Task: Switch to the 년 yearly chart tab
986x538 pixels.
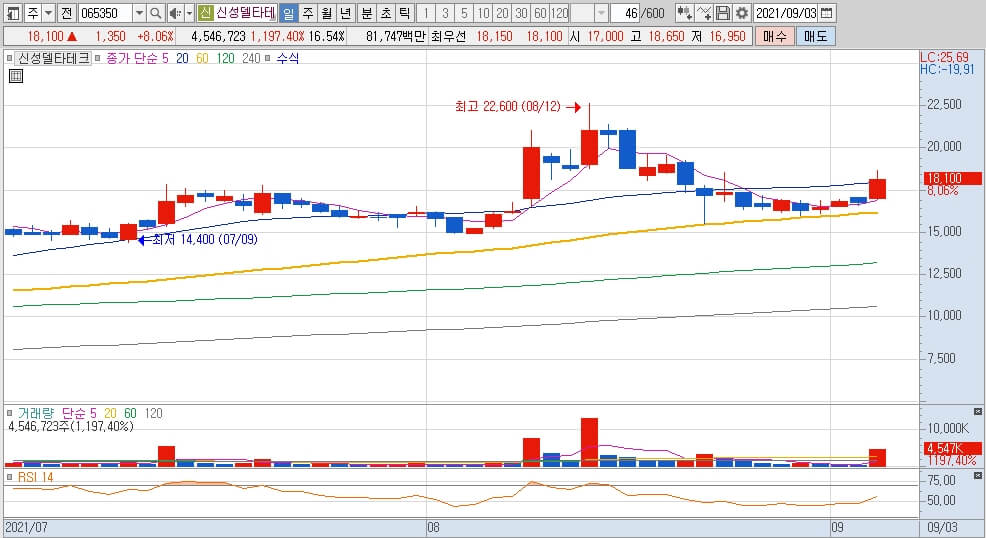Action: (x=346, y=13)
